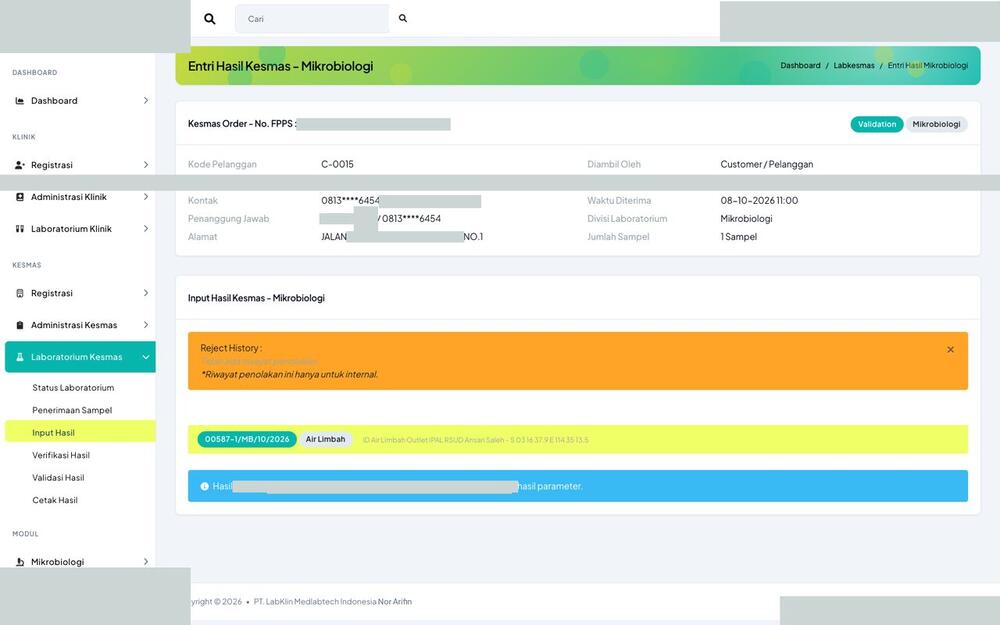Image resolution: width=1000 pixels, height=625 pixels.
Task: Open the Laboratorium Klinik menu label
Action: click(71, 229)
